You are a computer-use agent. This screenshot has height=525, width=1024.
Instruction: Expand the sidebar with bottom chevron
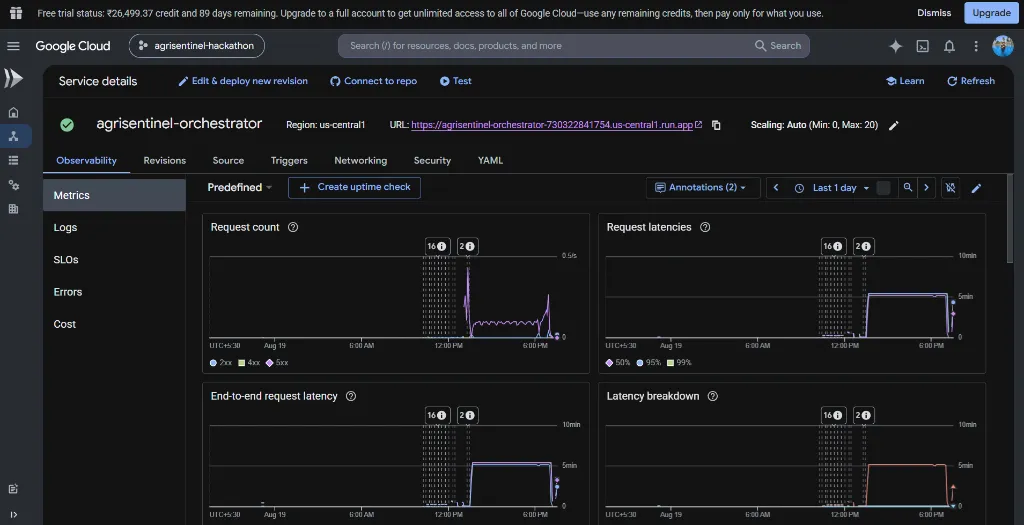(x=13, y=515)
